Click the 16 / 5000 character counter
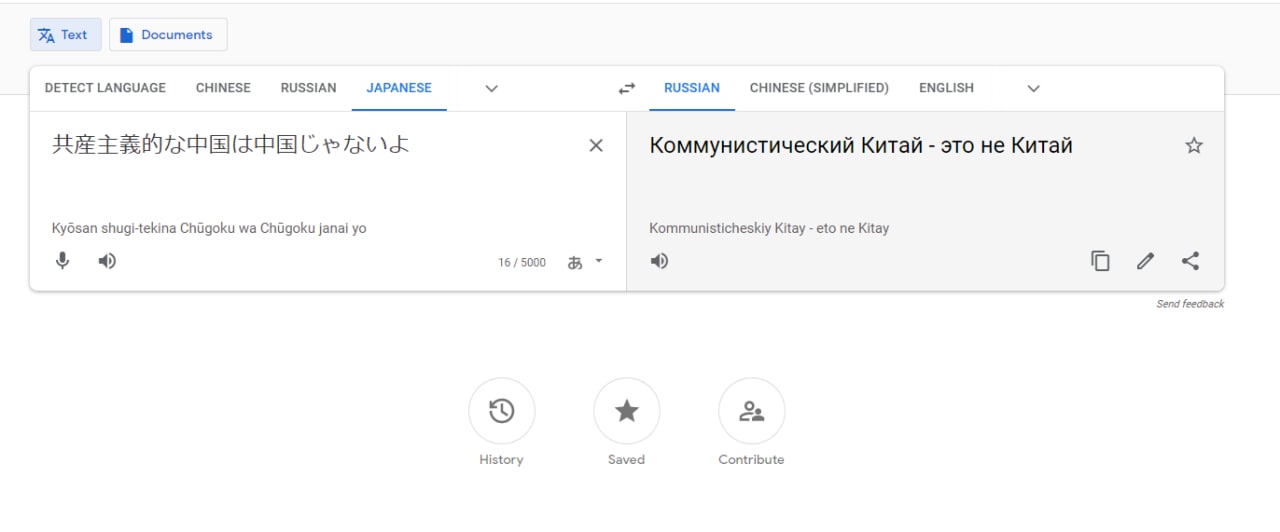Screen dimensions: 1280x532 point(522,262)
